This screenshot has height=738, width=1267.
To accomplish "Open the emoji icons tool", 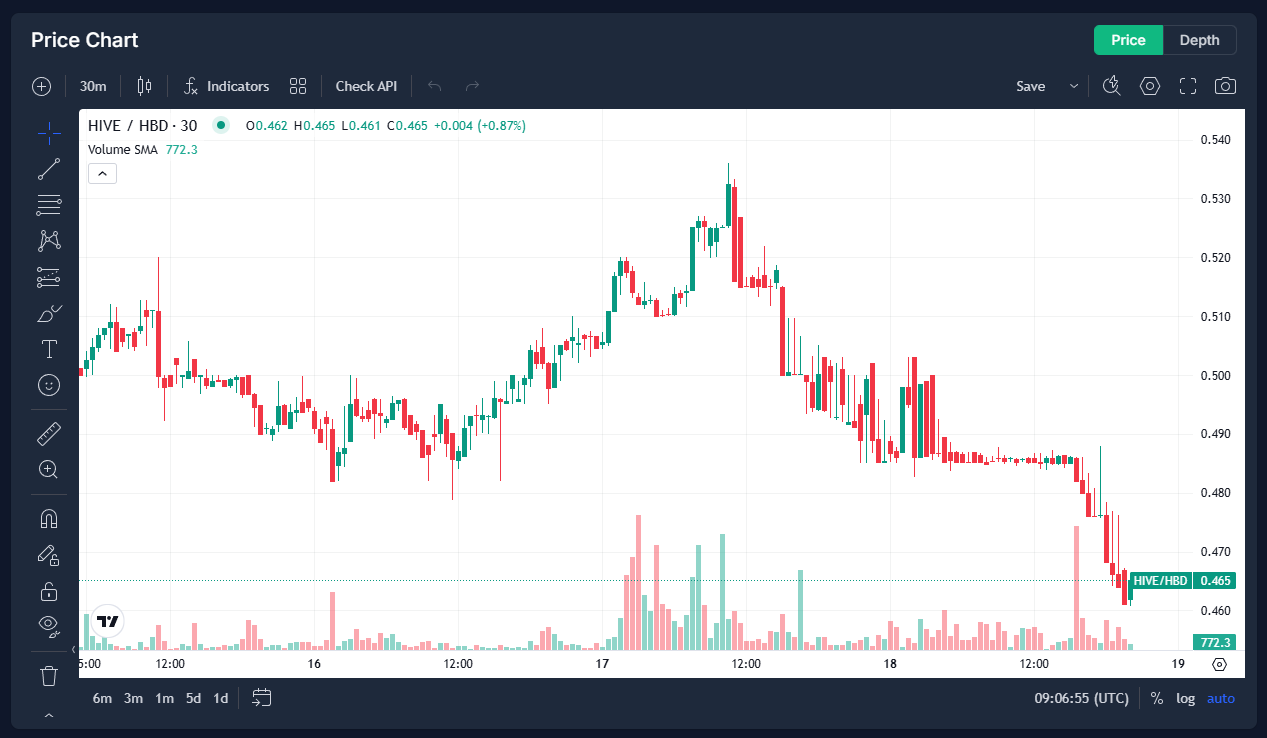I will [49, 384].
